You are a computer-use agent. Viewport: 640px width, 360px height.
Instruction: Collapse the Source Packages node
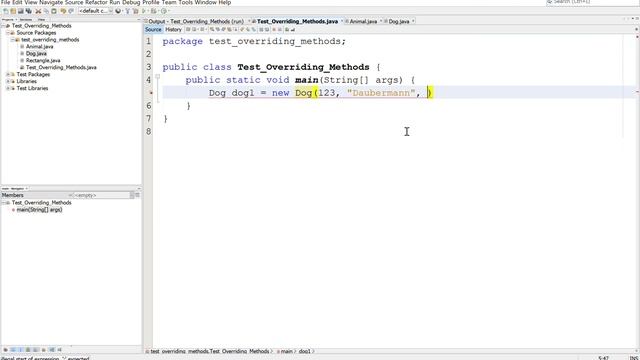point(8,33)
